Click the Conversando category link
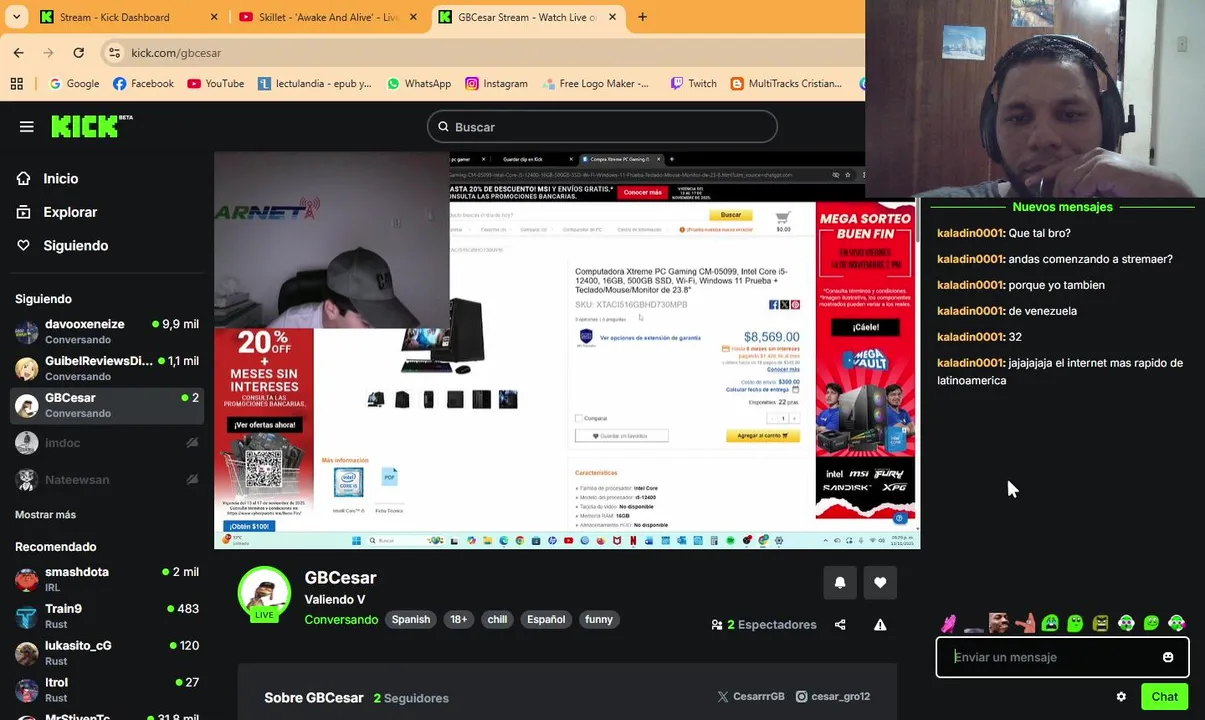This screenshot has height=720, width=1205. (x=341, y=619)
